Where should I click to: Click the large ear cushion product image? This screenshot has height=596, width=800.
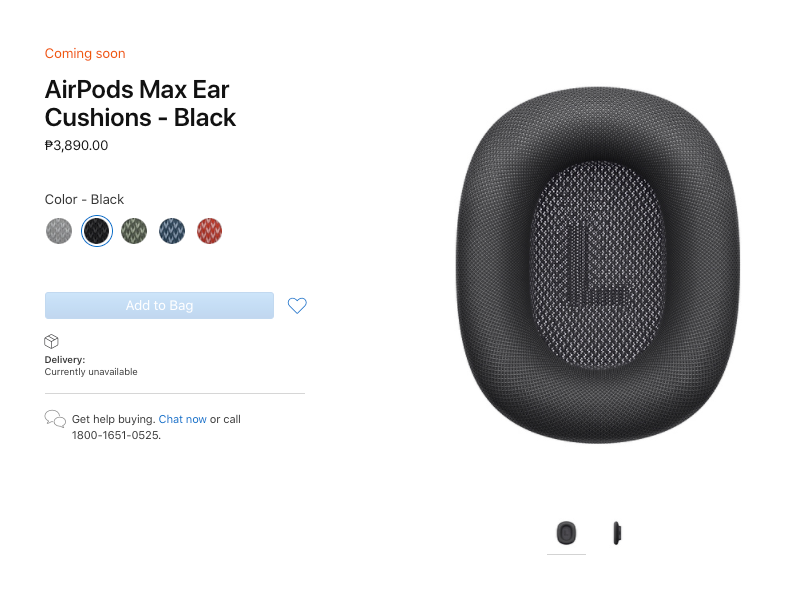click(597, 265)
